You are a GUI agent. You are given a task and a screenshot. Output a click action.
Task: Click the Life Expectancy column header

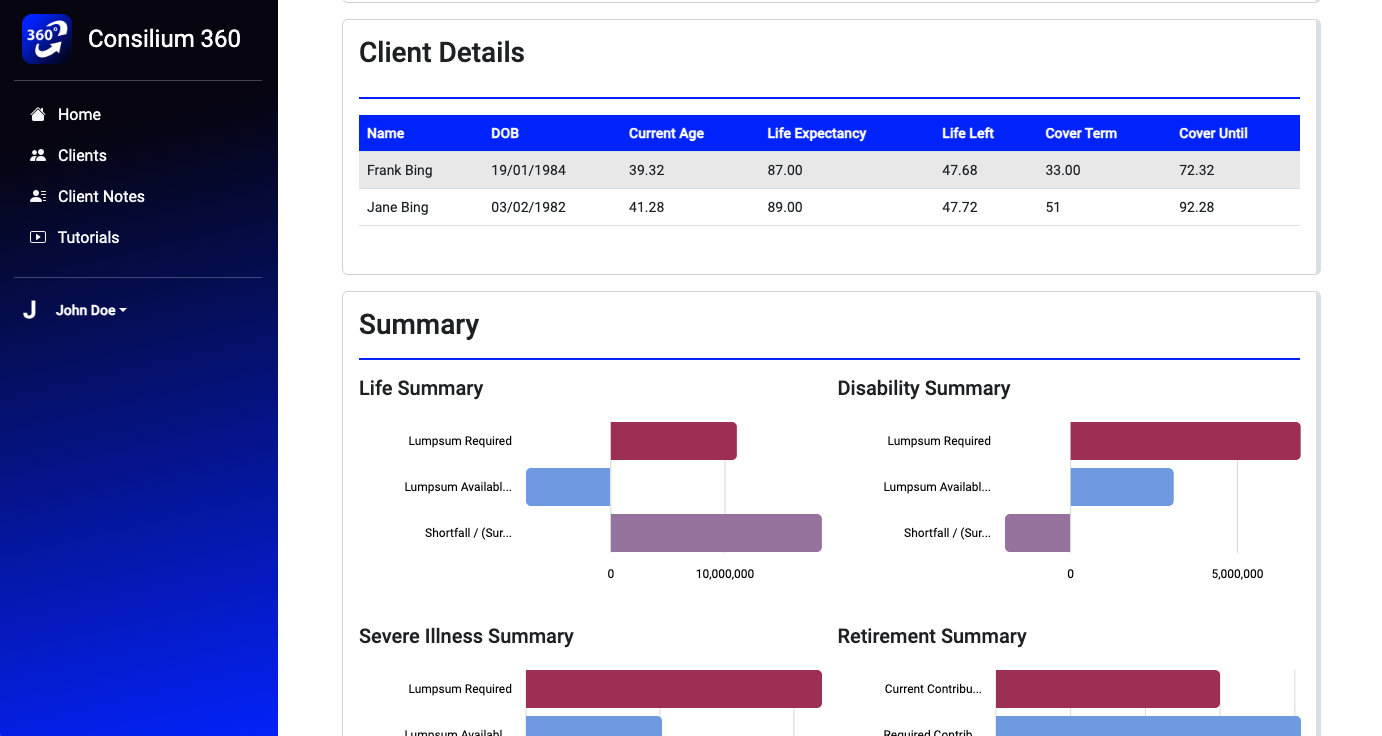click(x=816, y=133)
